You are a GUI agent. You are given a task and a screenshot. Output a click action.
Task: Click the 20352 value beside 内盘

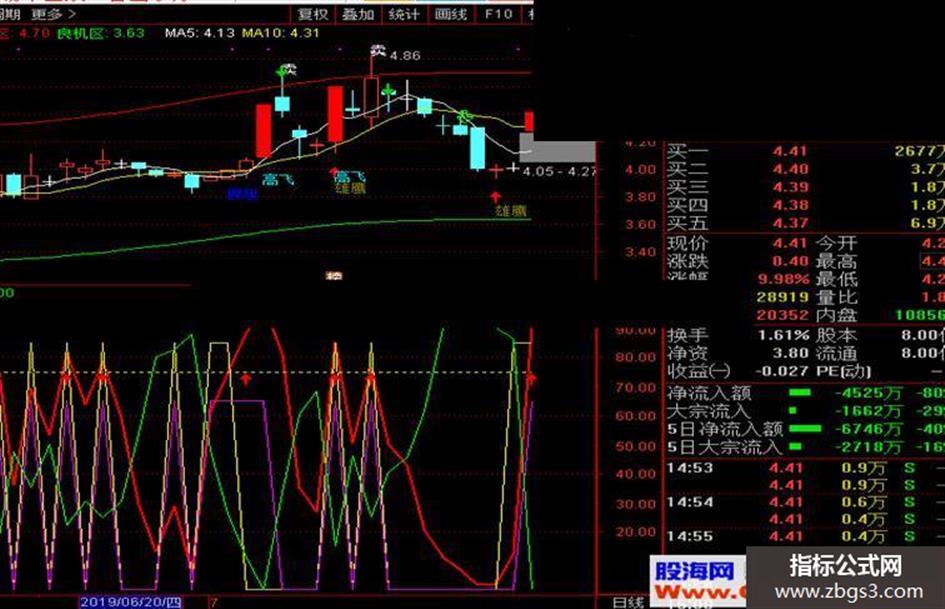click(x=783, y=315)
